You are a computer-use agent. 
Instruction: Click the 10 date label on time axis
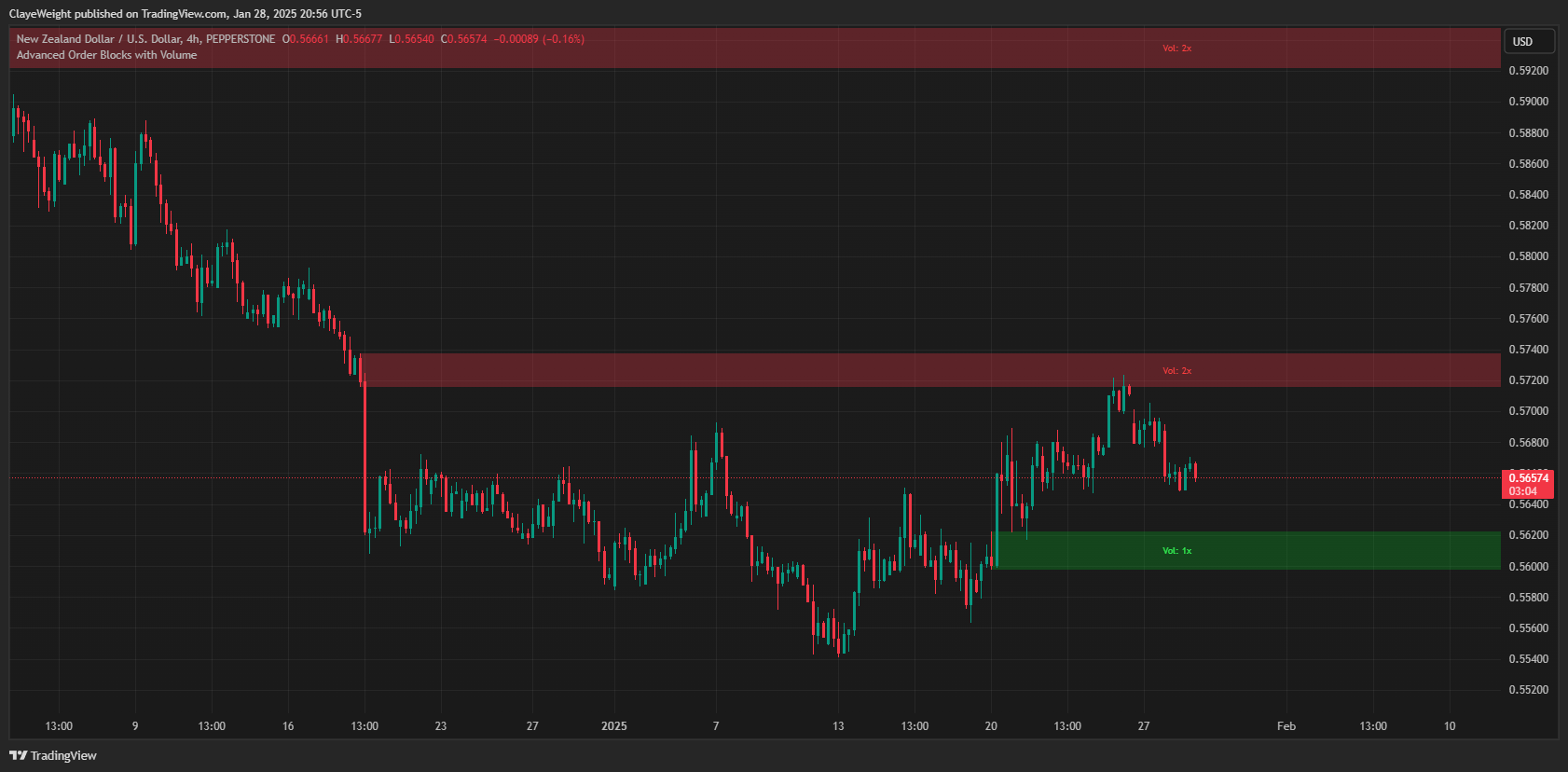point(1450,726)
